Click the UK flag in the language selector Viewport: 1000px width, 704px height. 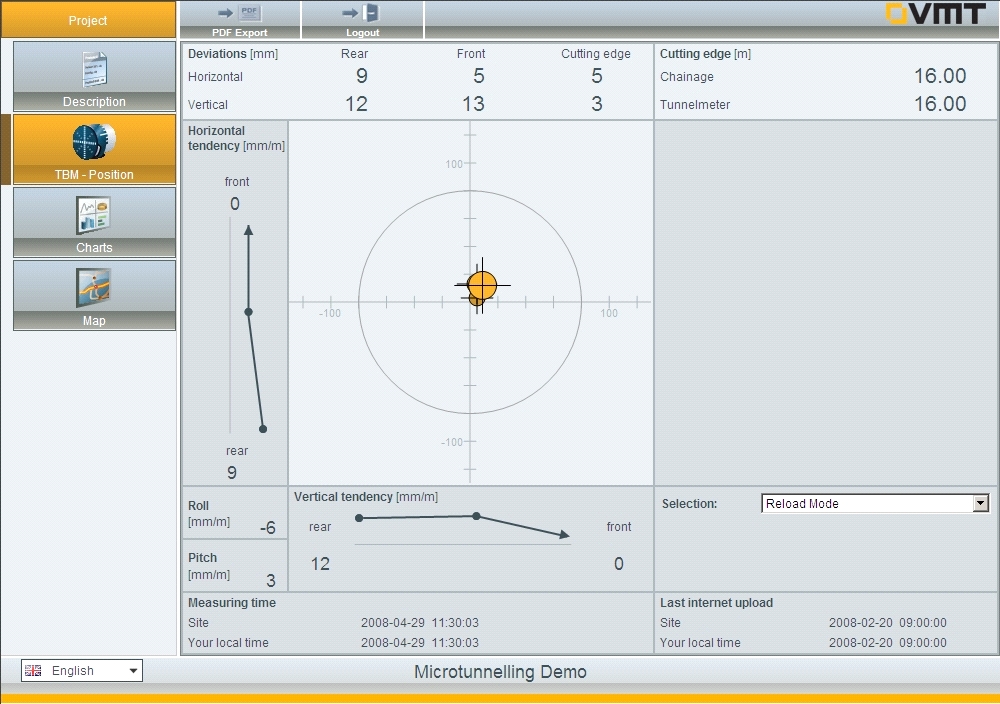point(34,671)
